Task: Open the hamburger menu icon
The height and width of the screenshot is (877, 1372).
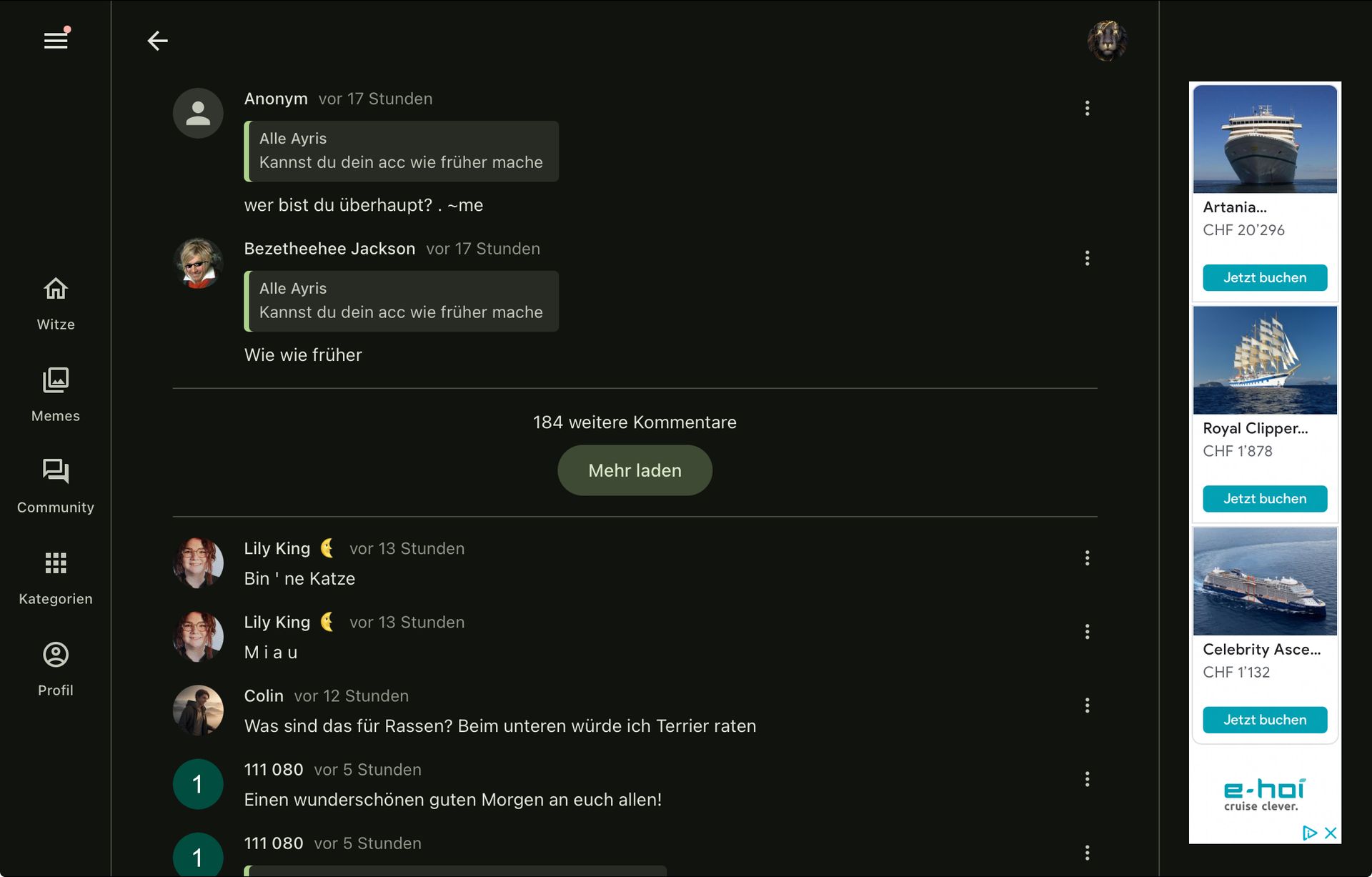Action: 56,41
